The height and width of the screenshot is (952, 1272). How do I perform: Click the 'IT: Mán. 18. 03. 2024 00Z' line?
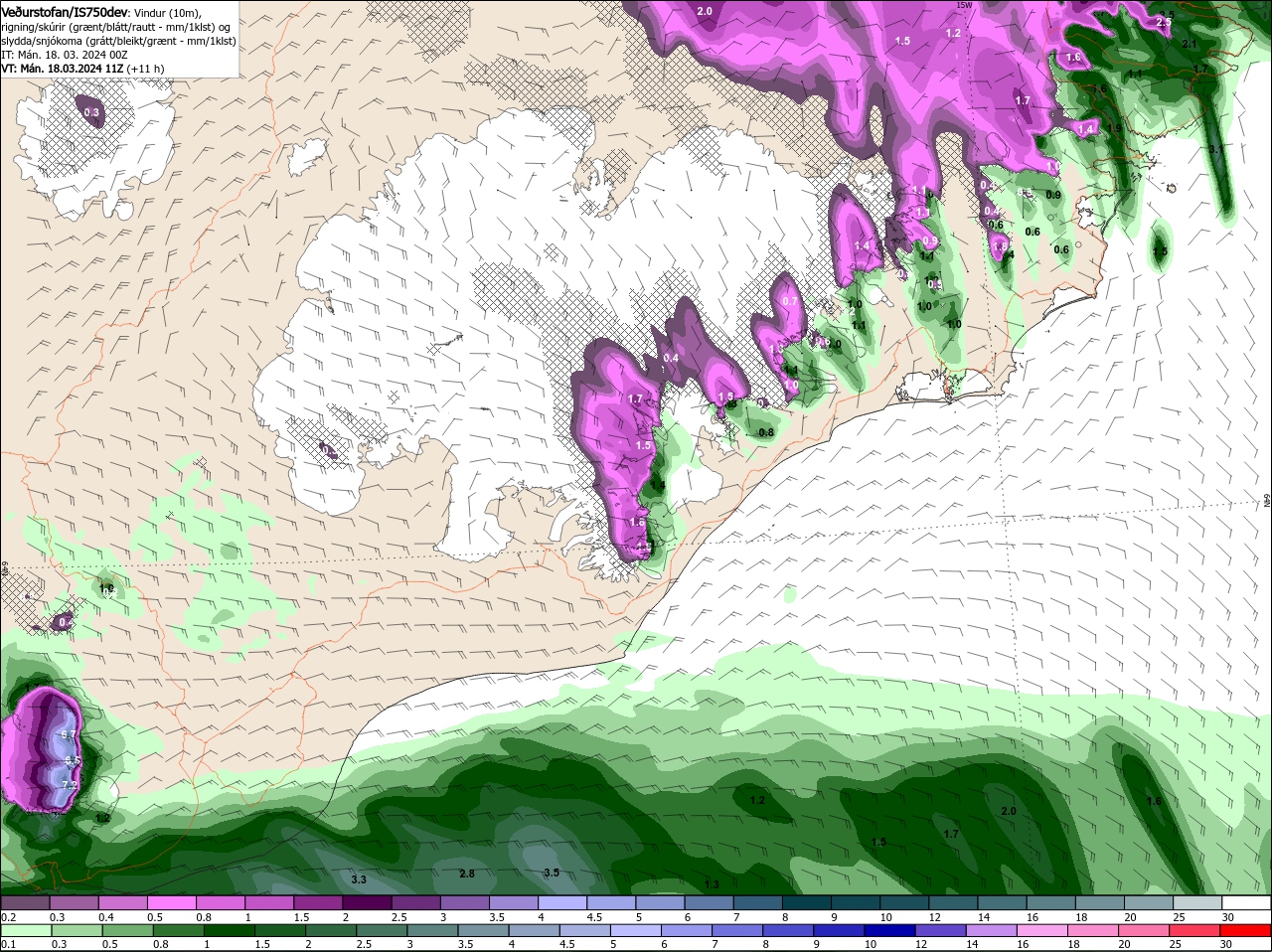[x=65, y=55]
